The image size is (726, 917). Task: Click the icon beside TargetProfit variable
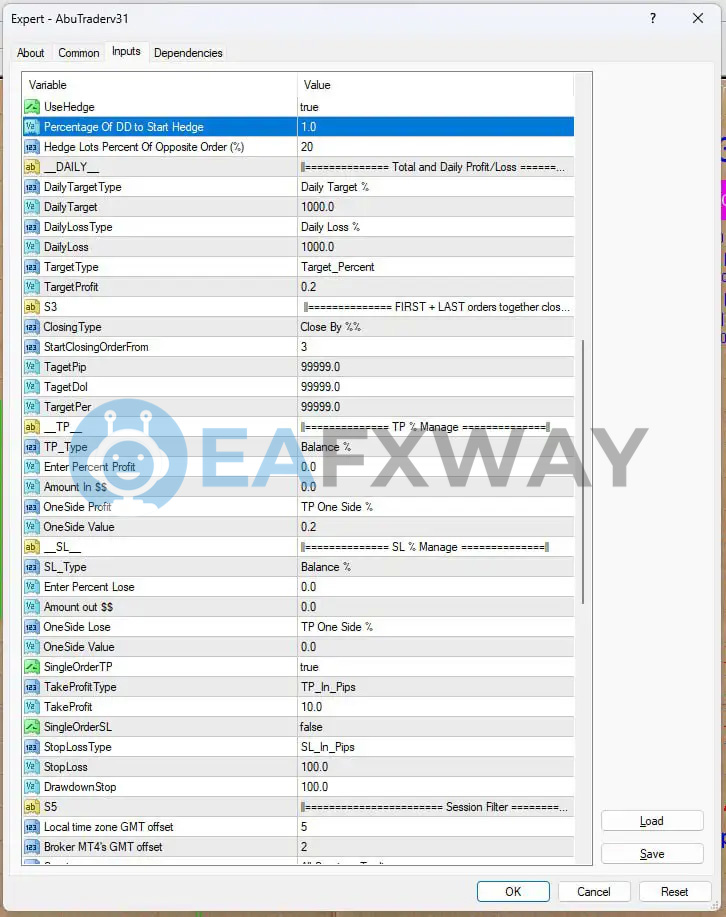click(32, 287)
